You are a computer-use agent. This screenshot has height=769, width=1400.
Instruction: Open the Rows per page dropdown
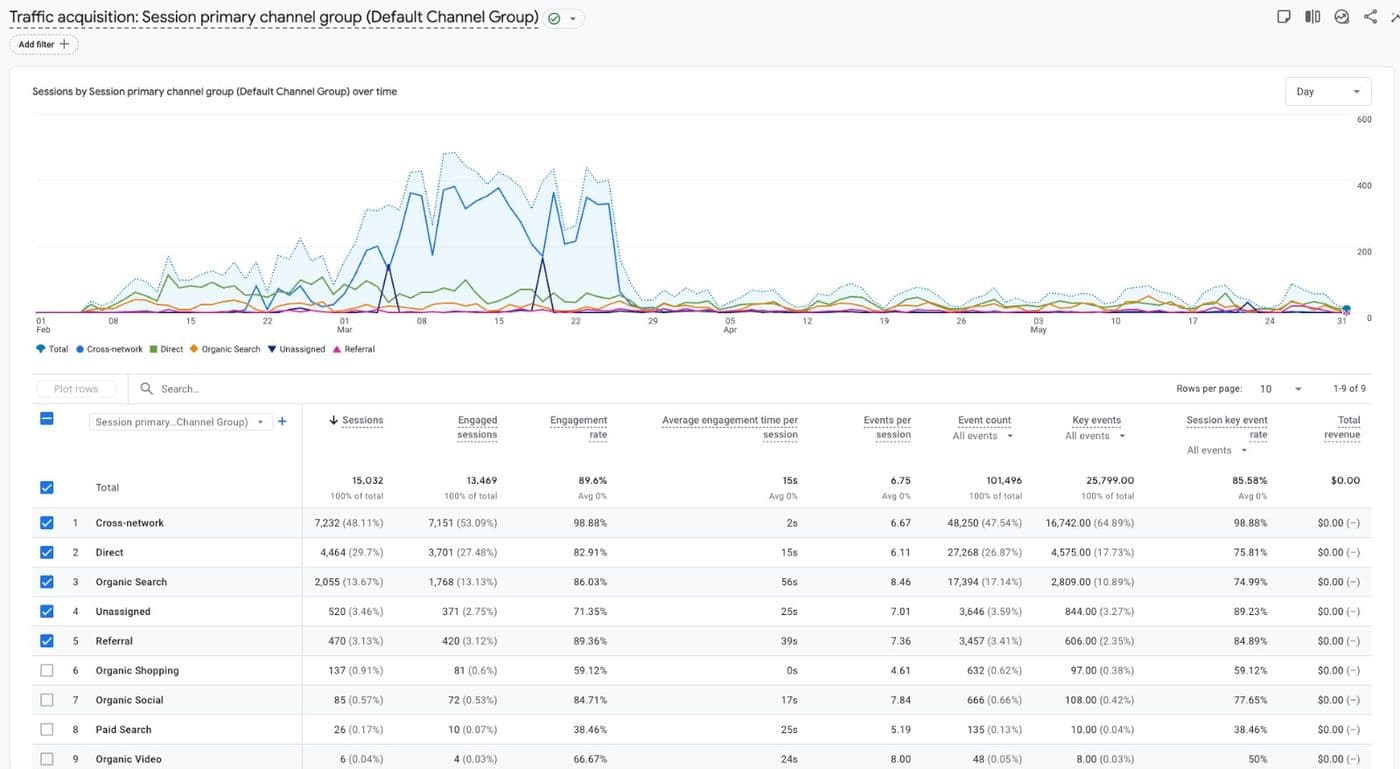[x=1280, y=388]
